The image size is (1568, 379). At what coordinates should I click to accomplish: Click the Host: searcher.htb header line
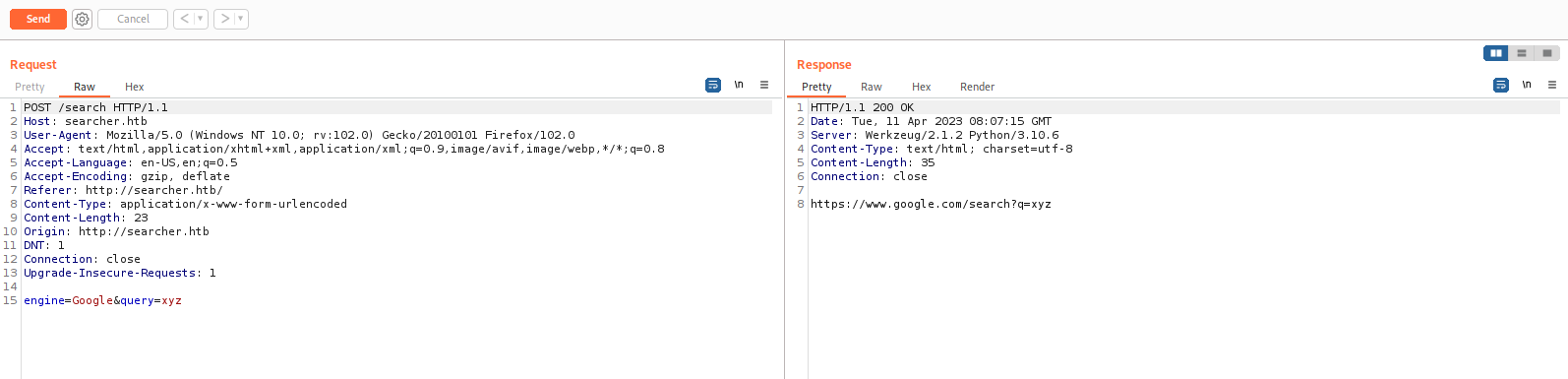click(x=86, y=121)
